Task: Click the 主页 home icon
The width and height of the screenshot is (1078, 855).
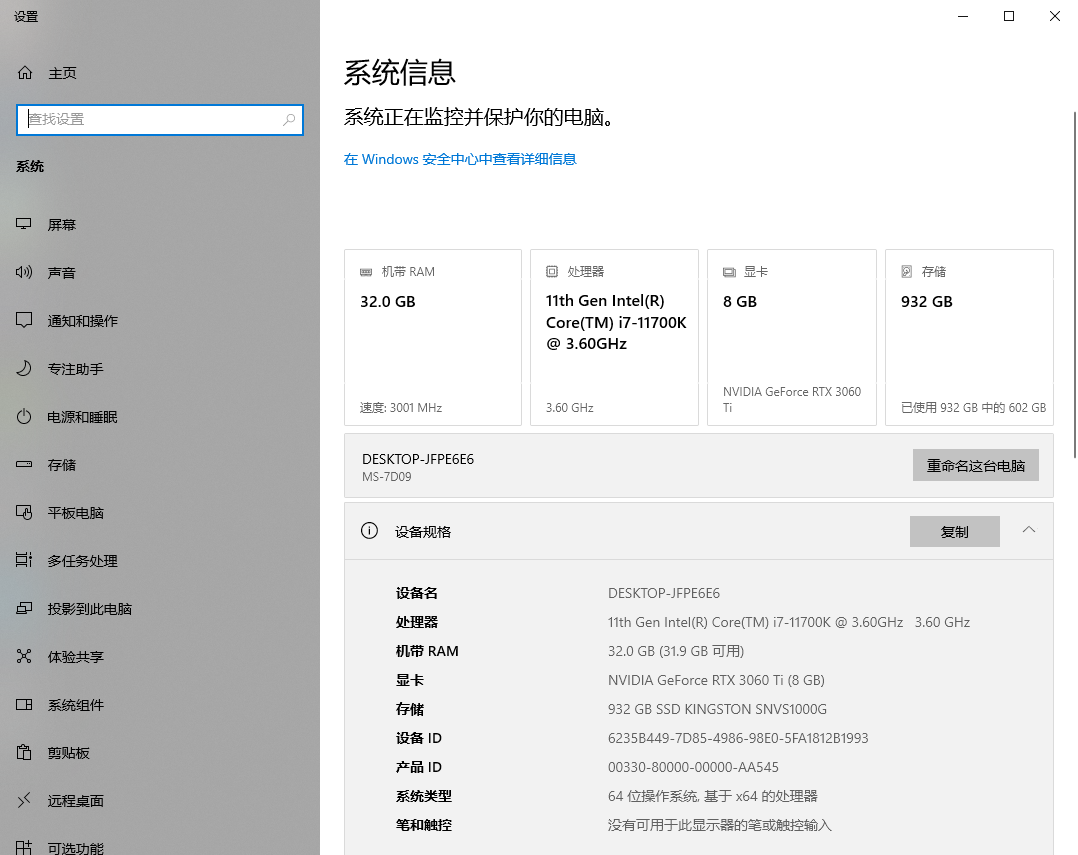Action: pyautogui.click(x=25, y=73)
